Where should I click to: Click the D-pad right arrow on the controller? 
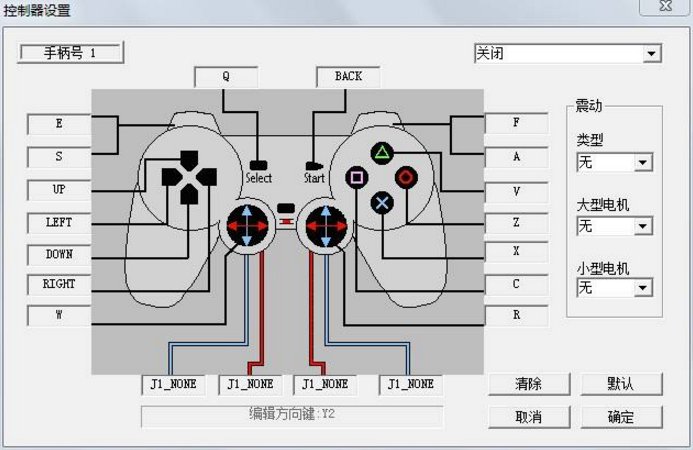207,177
